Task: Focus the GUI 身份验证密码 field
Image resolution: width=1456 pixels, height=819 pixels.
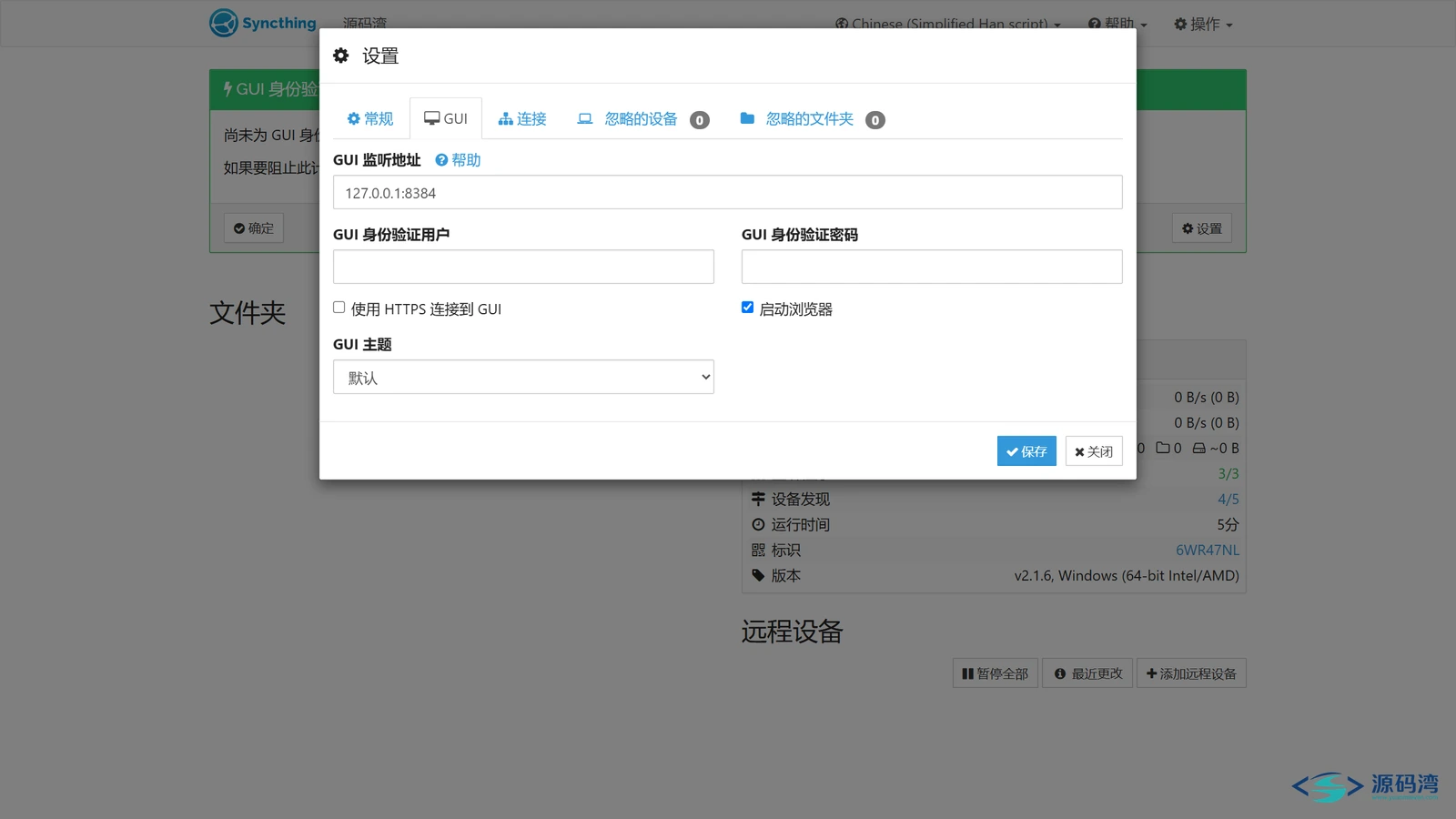Action: [x=932, y=267]
